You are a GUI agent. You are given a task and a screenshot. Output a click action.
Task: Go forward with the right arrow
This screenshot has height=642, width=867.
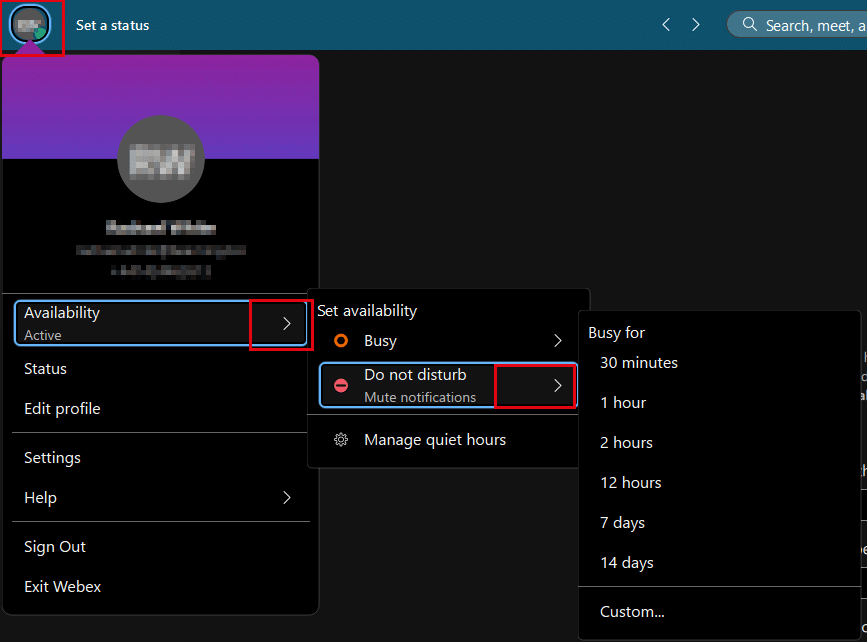[696, 25]
